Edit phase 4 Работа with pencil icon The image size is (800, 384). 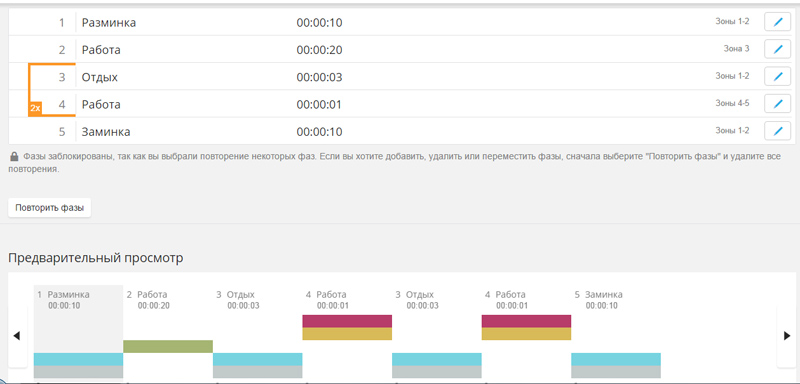777,104
